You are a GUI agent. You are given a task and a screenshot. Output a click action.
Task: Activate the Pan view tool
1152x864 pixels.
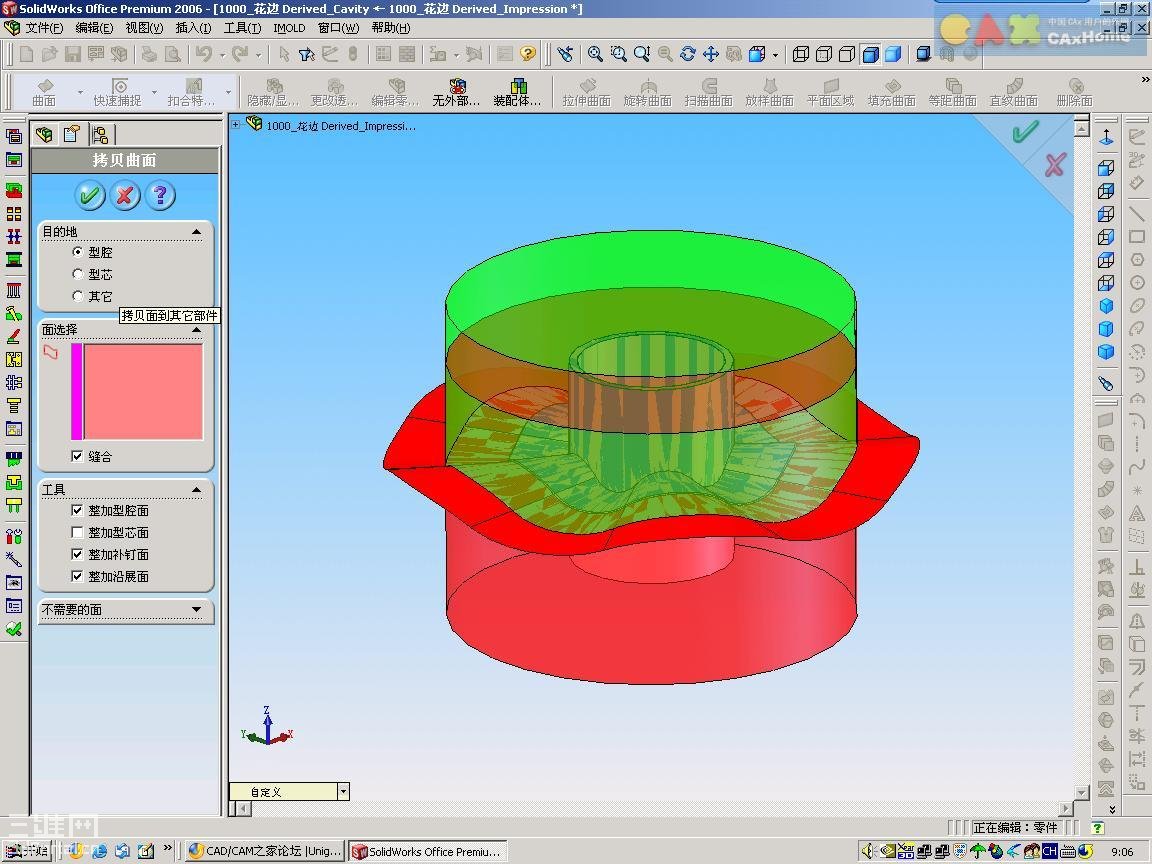pyautogui.click(x=711, y=54)
